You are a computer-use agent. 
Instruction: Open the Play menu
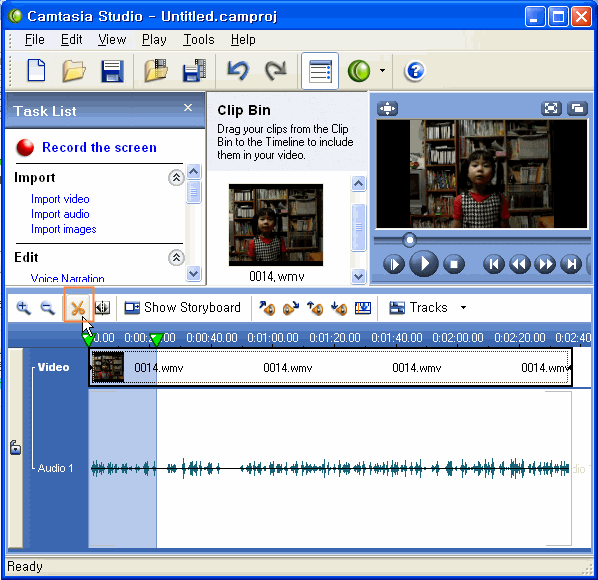point(154,40)
